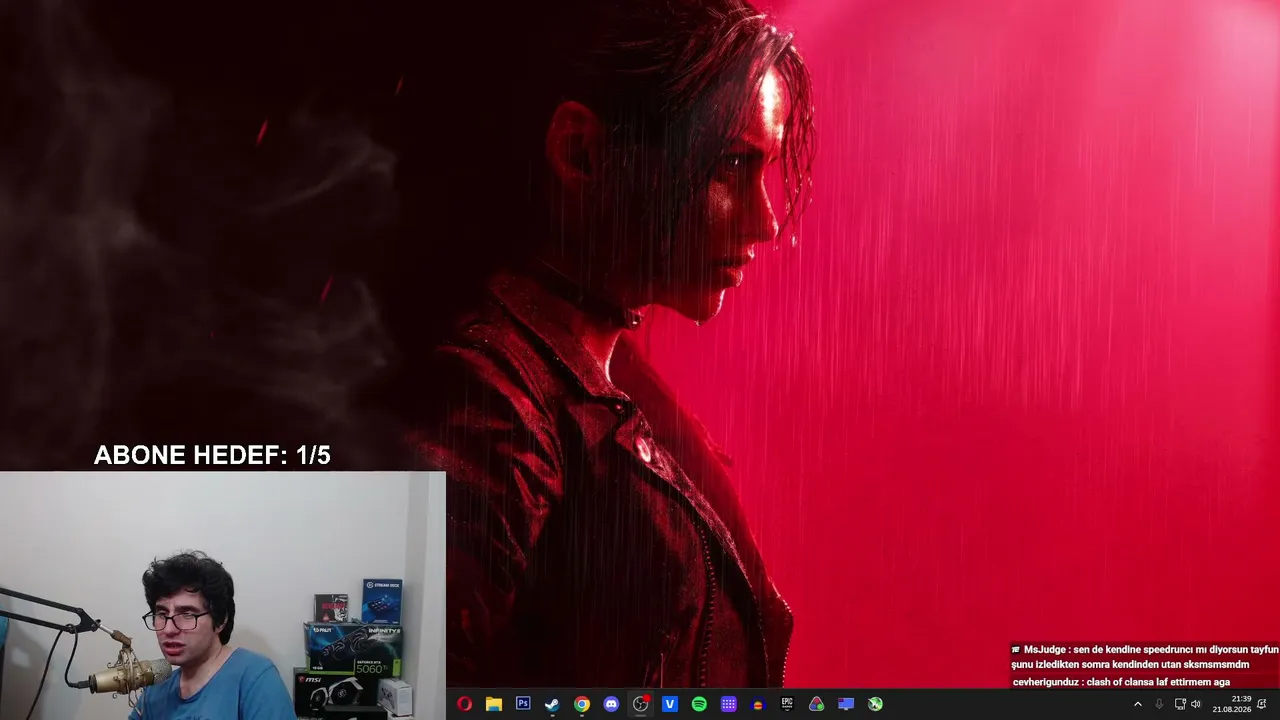Open the green globe app on taskbar

pos(875,704)
